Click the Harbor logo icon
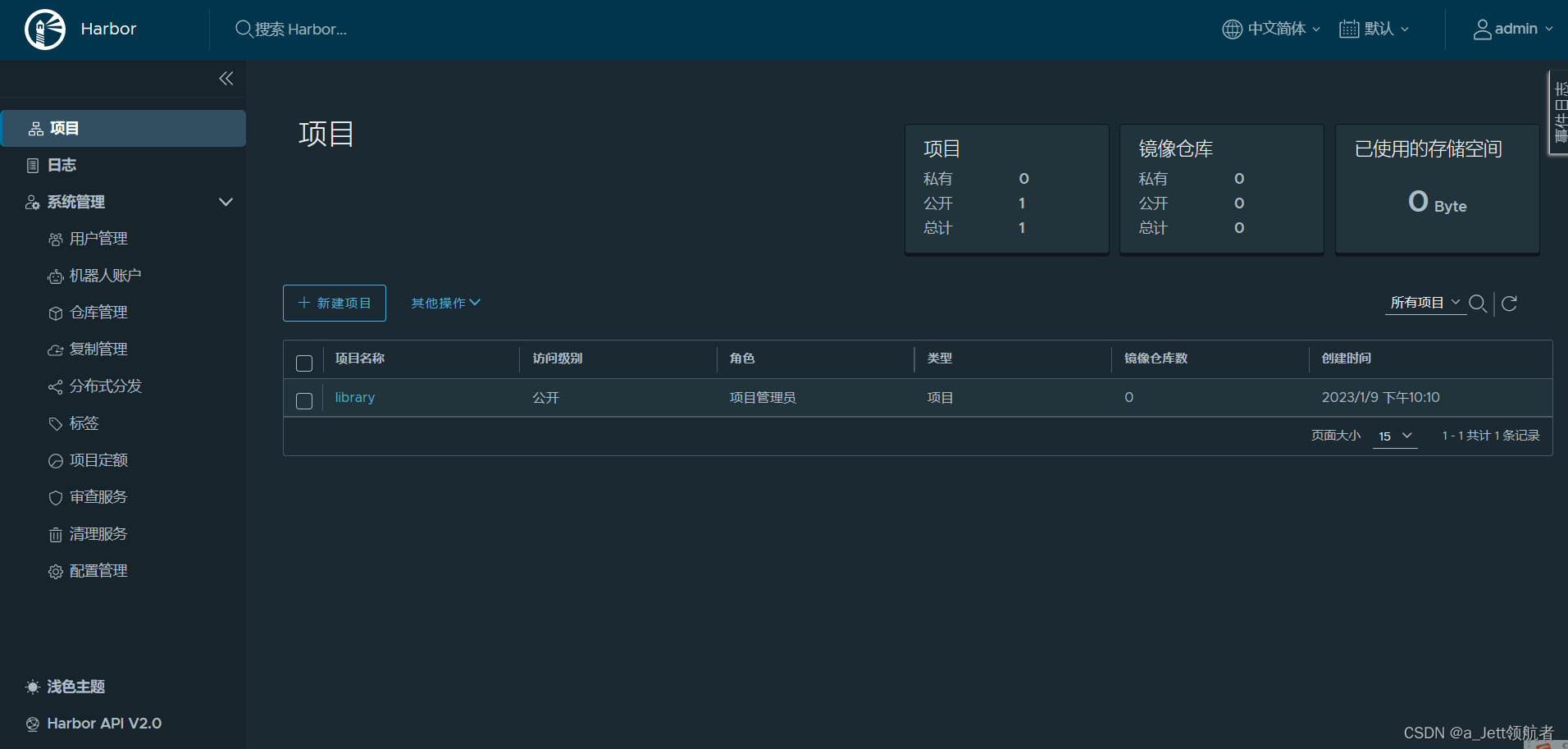The height and width of the screenshot is (749, 1568). coord(45,30)
